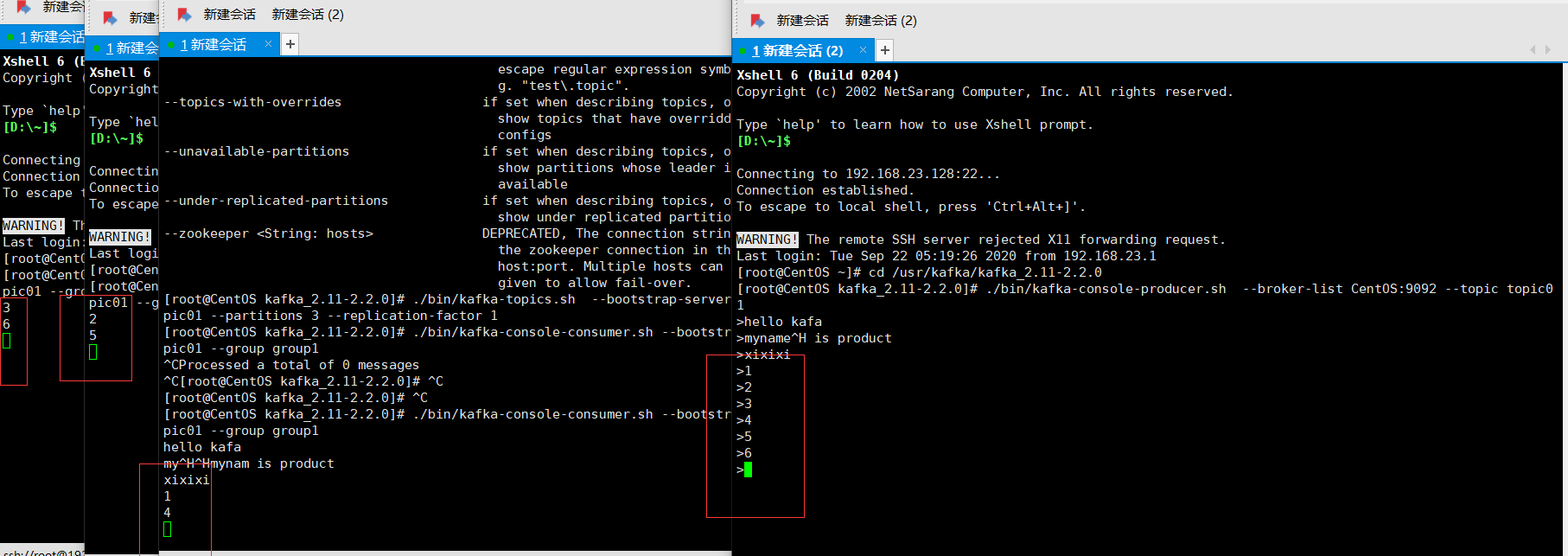The height and width of the screenshot is (556, 1568).
Task: Click the '[D:\~]$' prompt in rightmost terminal
Action: point(763,141)
